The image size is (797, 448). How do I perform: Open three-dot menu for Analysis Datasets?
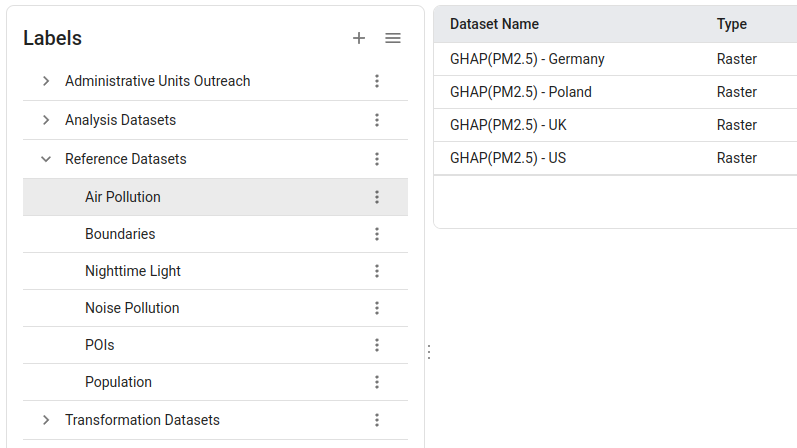[x=377, y=120]
